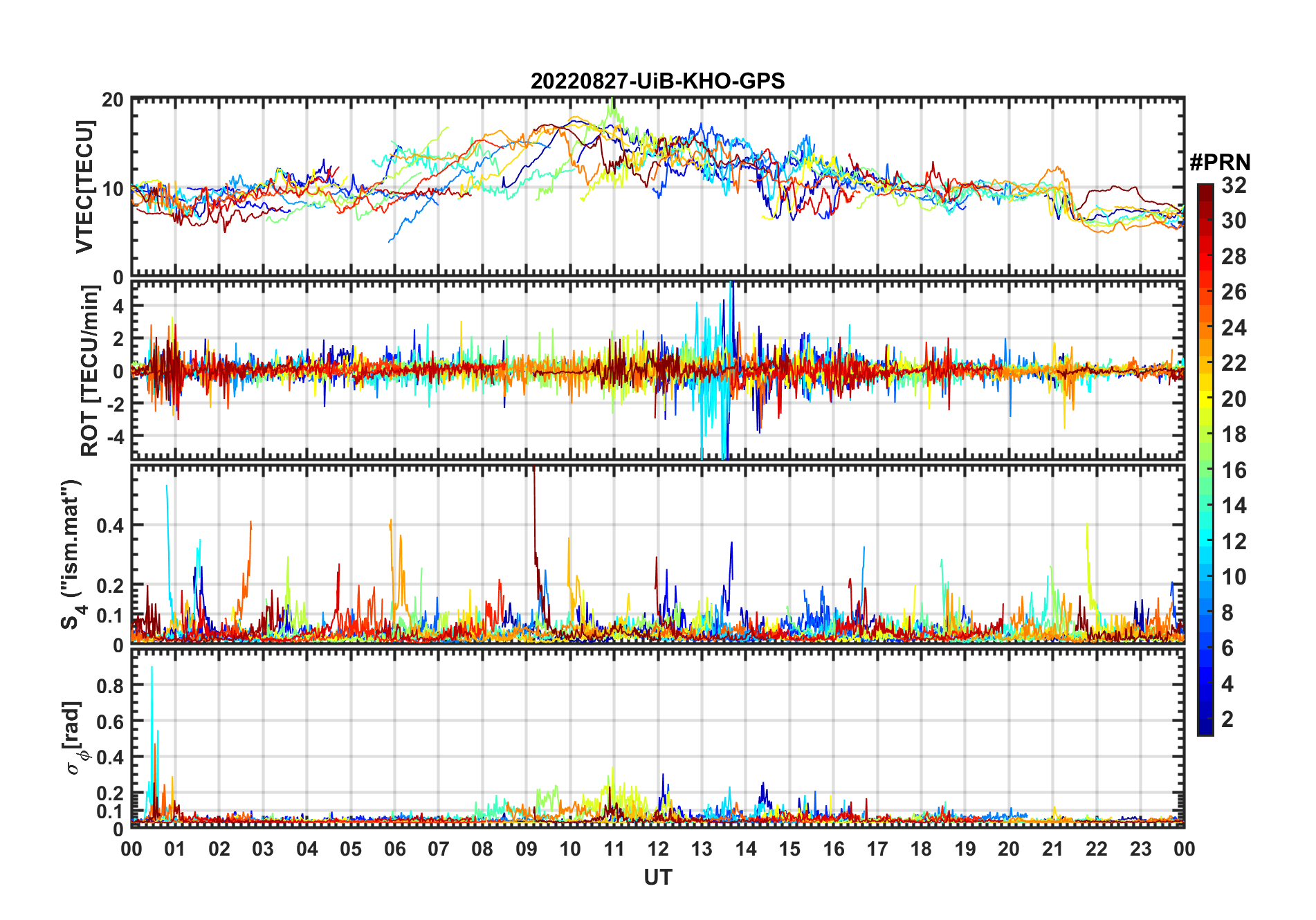Select colorbar tick label 18

1234,434
